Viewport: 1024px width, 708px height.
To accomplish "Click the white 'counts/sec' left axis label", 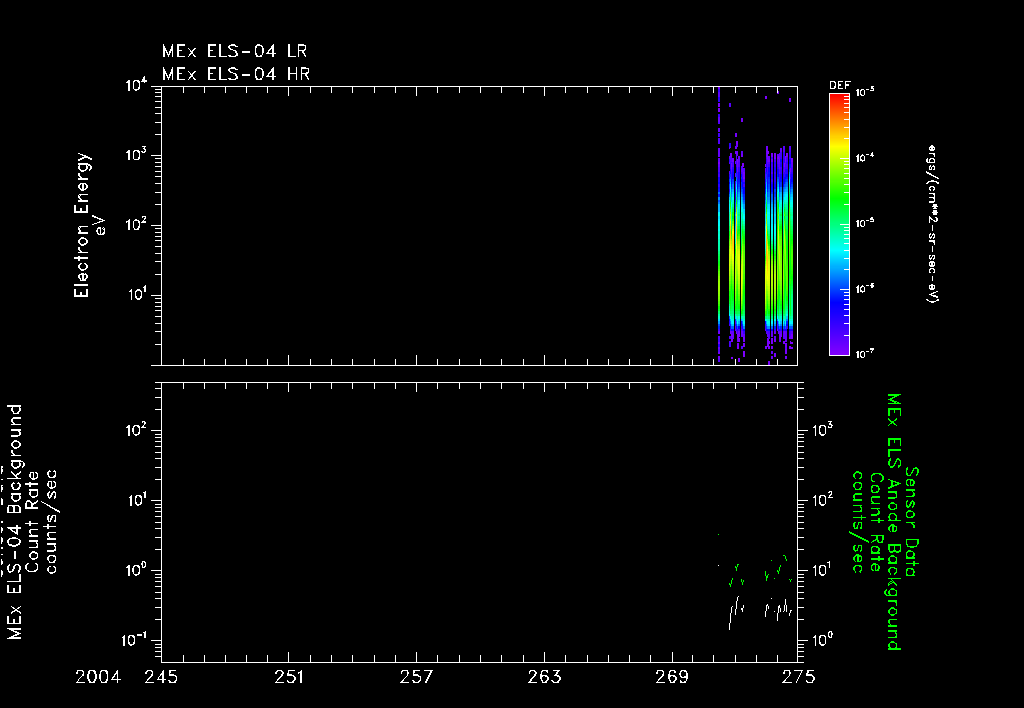I will click(x=50, y=522).
